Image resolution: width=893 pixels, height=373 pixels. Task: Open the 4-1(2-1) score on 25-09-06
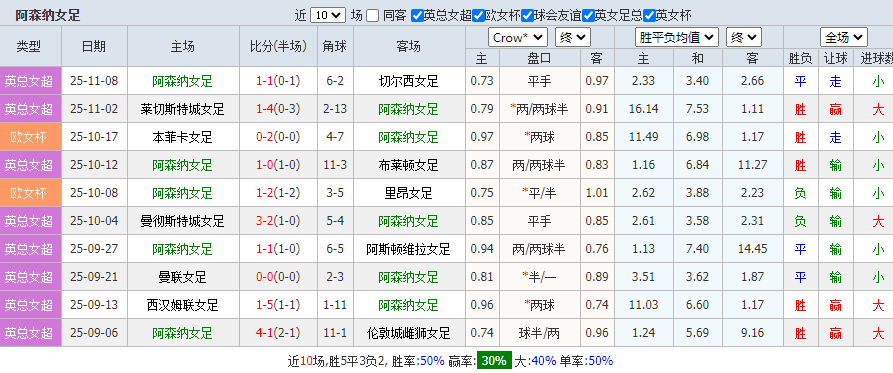pos(278,332)
